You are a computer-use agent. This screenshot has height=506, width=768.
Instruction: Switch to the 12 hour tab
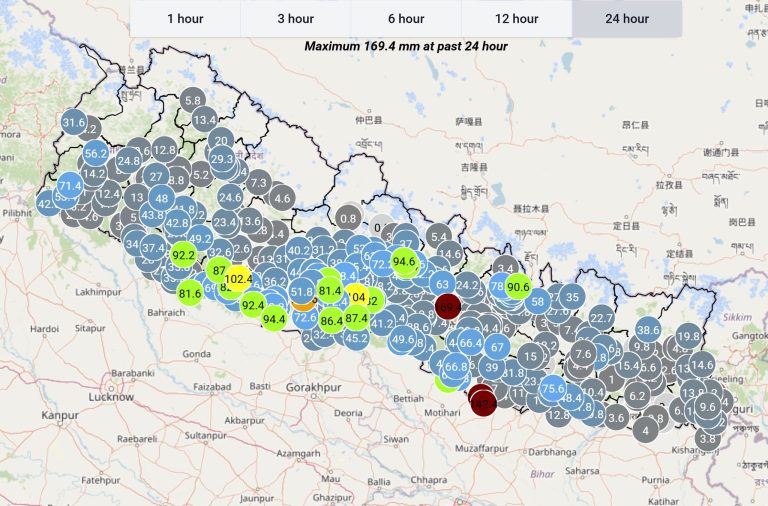(516, 19)
